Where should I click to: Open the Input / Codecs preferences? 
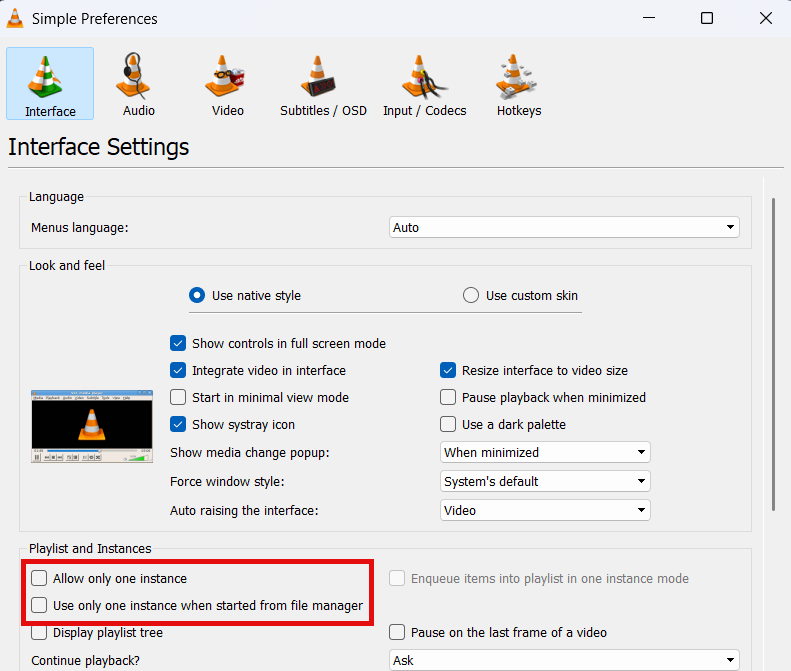pos(424,84)
